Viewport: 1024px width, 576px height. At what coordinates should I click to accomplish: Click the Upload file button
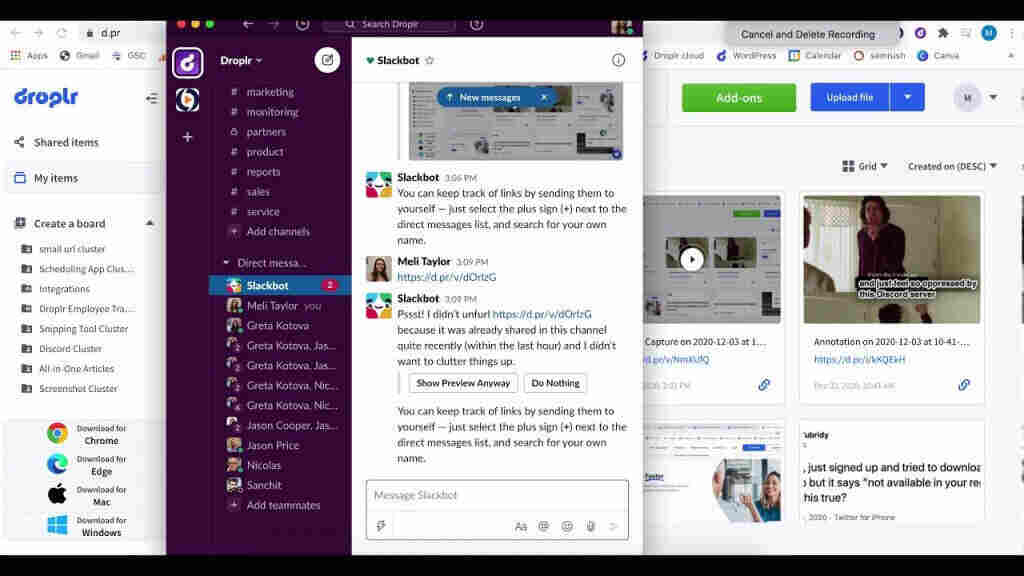tap(850, 97)
